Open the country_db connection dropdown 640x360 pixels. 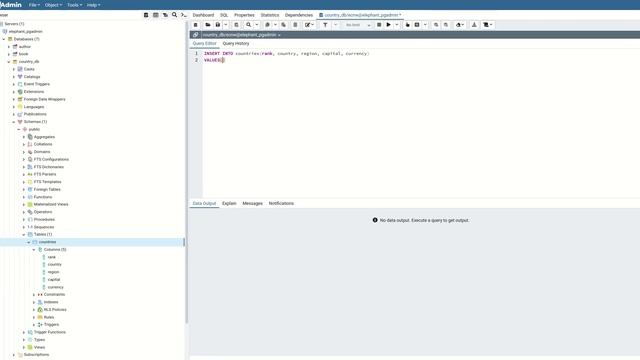coord(242,35)
